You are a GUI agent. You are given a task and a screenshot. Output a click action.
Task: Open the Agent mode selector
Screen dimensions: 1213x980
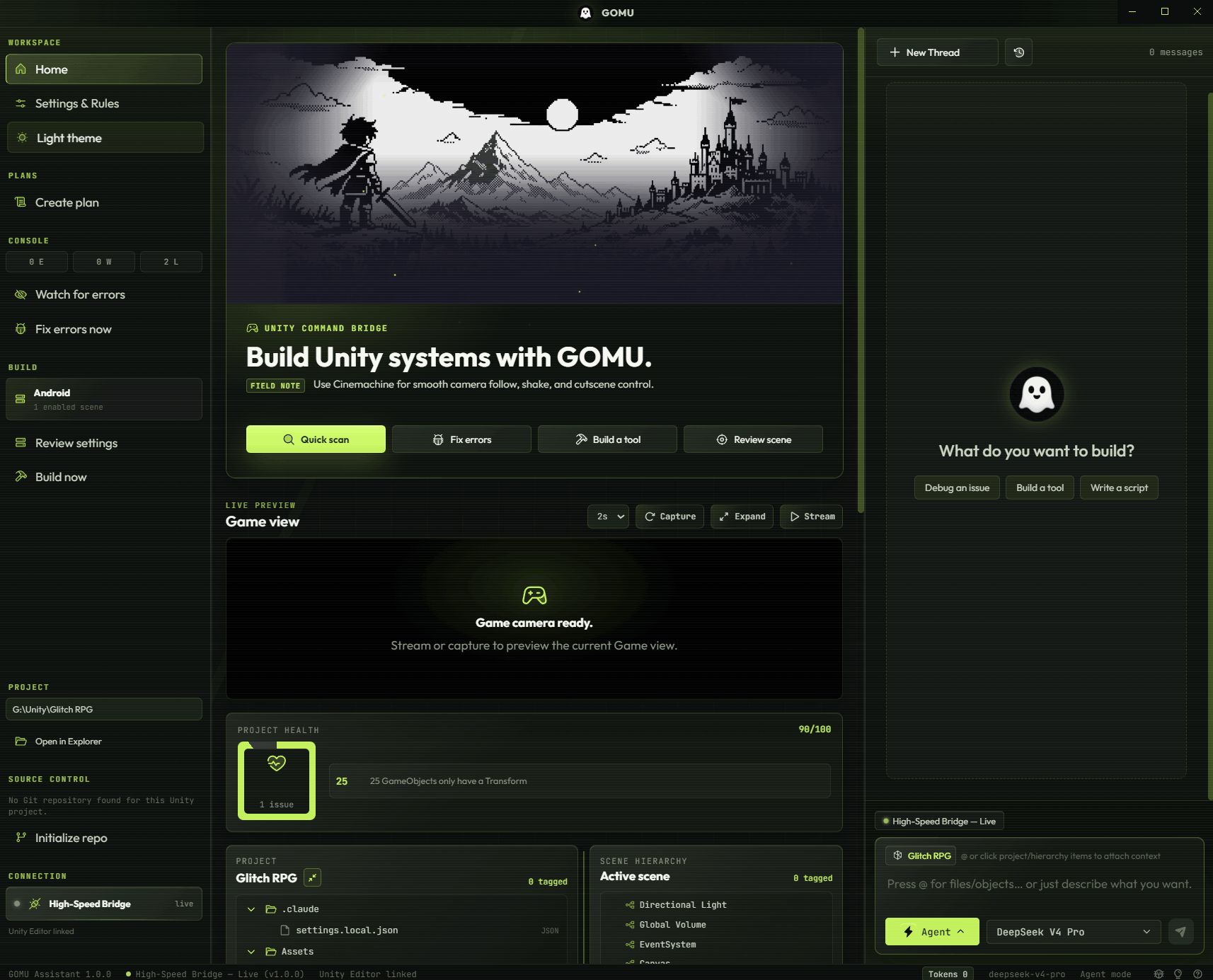(932, 932)
